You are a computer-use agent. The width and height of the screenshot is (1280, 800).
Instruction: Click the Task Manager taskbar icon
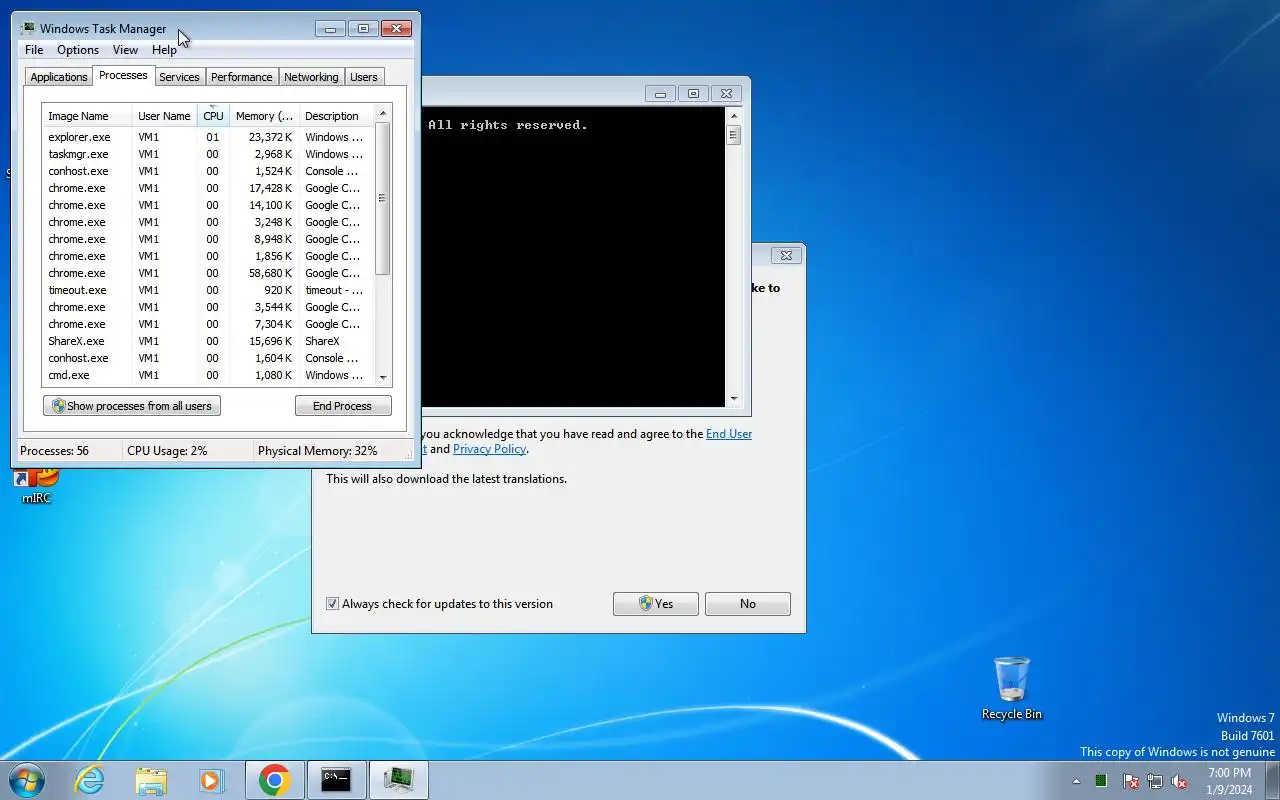coord(399,780)
